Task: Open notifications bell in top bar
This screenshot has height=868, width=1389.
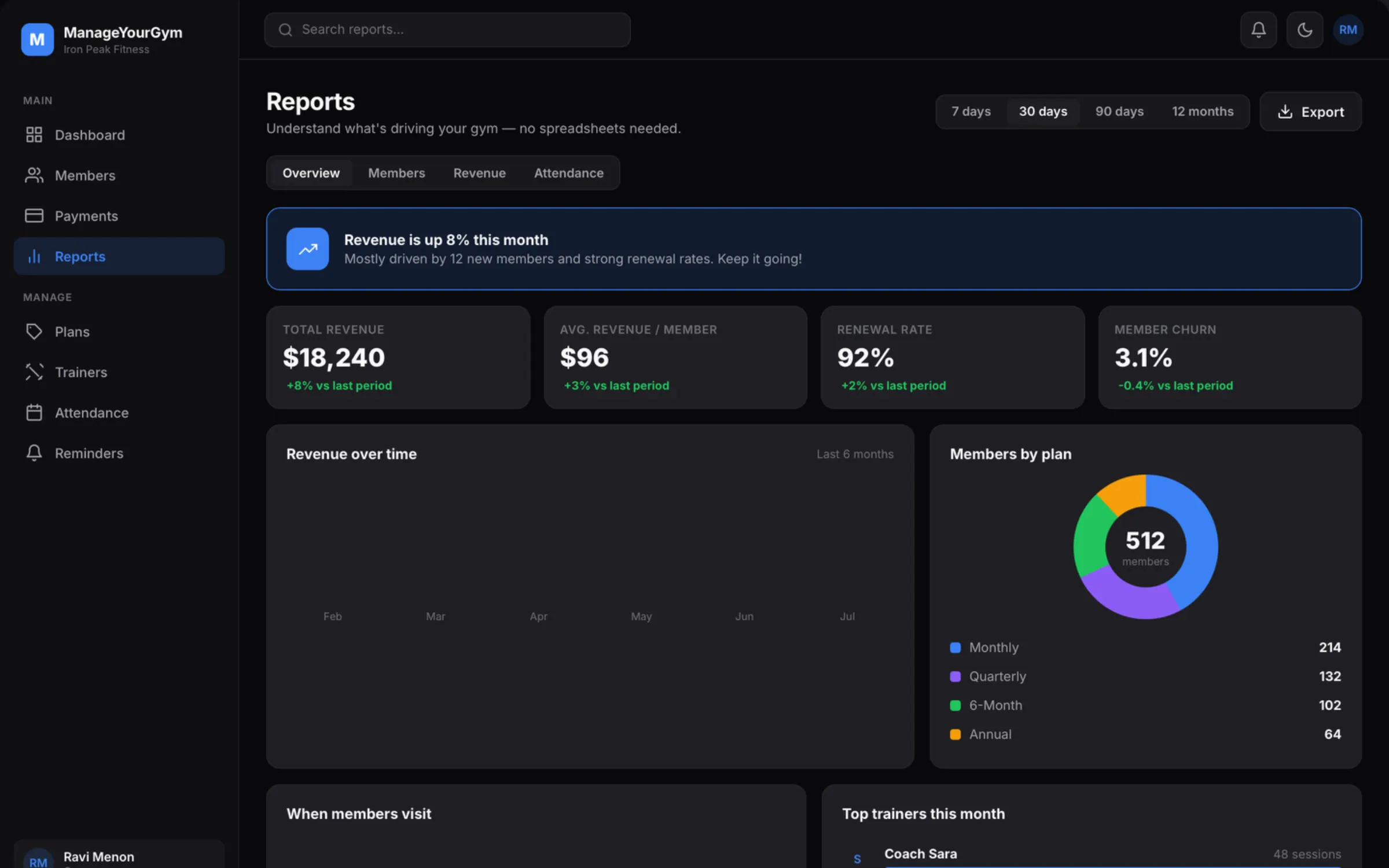Action: coord(1258,30)
